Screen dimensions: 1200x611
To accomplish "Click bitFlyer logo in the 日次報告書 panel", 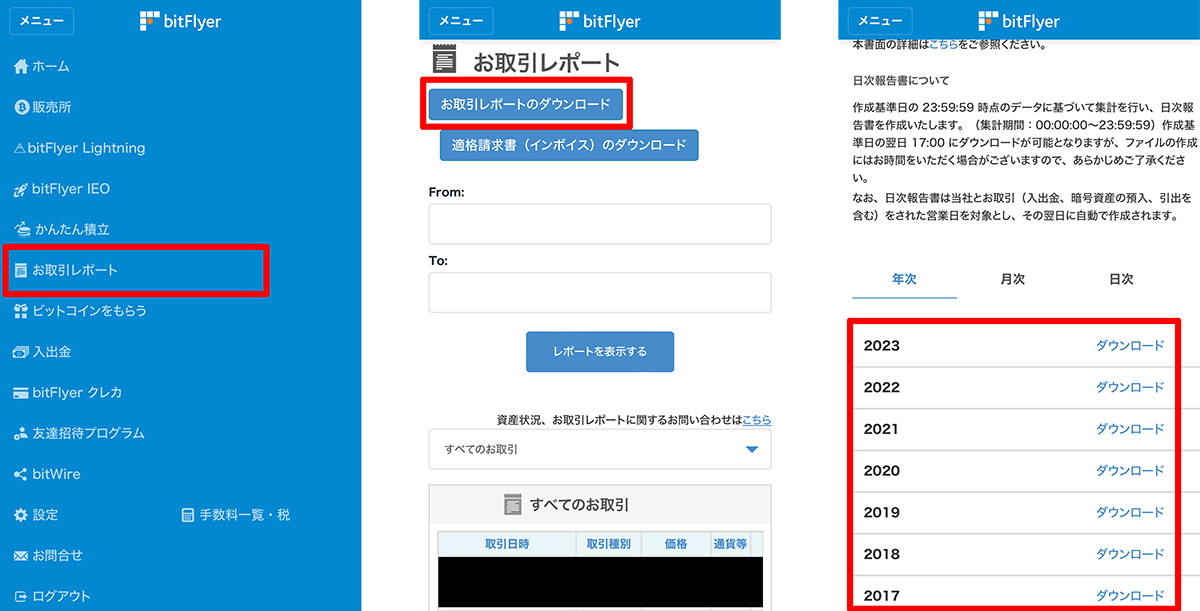I will point(1019,21).
